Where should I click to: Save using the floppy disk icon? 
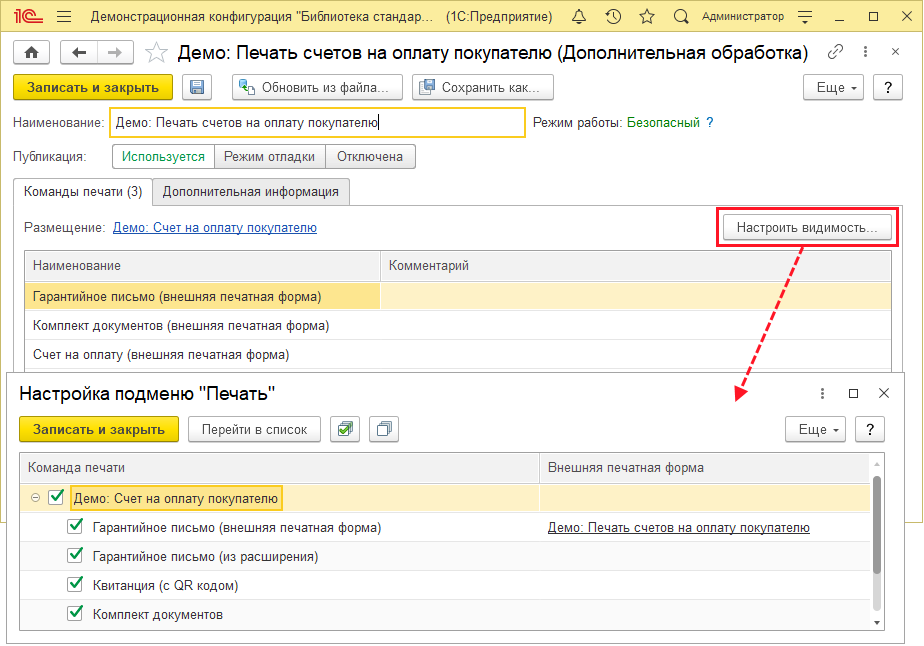197,88
